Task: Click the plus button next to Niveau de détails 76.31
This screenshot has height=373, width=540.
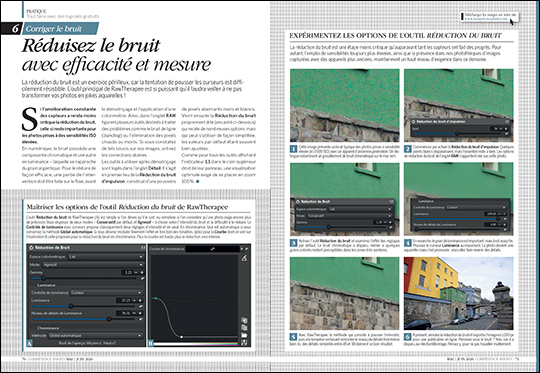Action: coord(140,313)
